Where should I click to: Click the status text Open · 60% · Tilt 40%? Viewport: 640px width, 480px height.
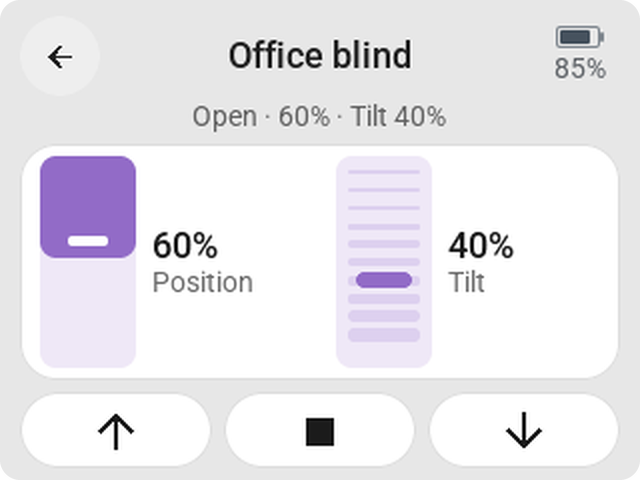319,117
